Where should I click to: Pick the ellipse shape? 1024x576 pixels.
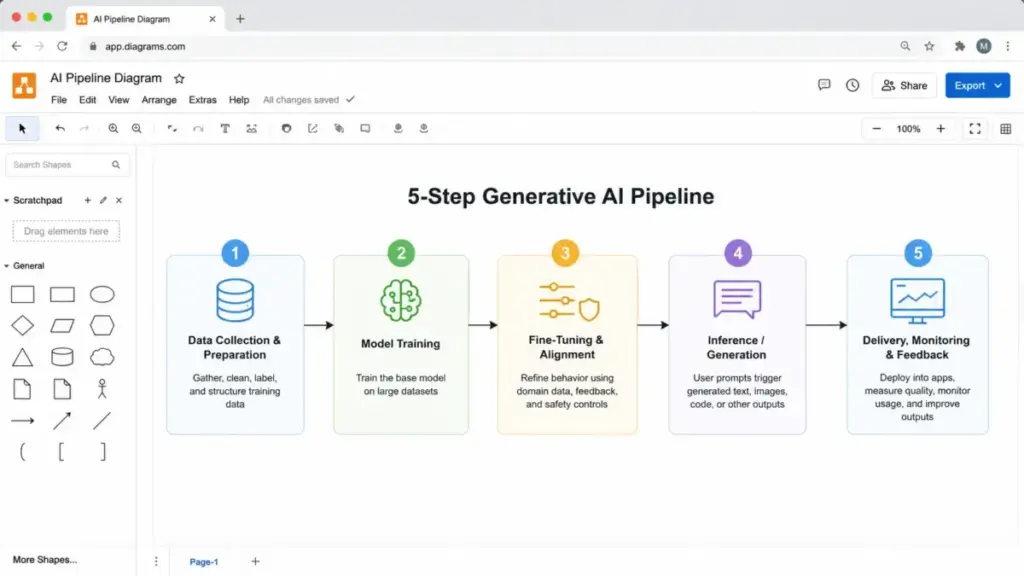[102, 295]
